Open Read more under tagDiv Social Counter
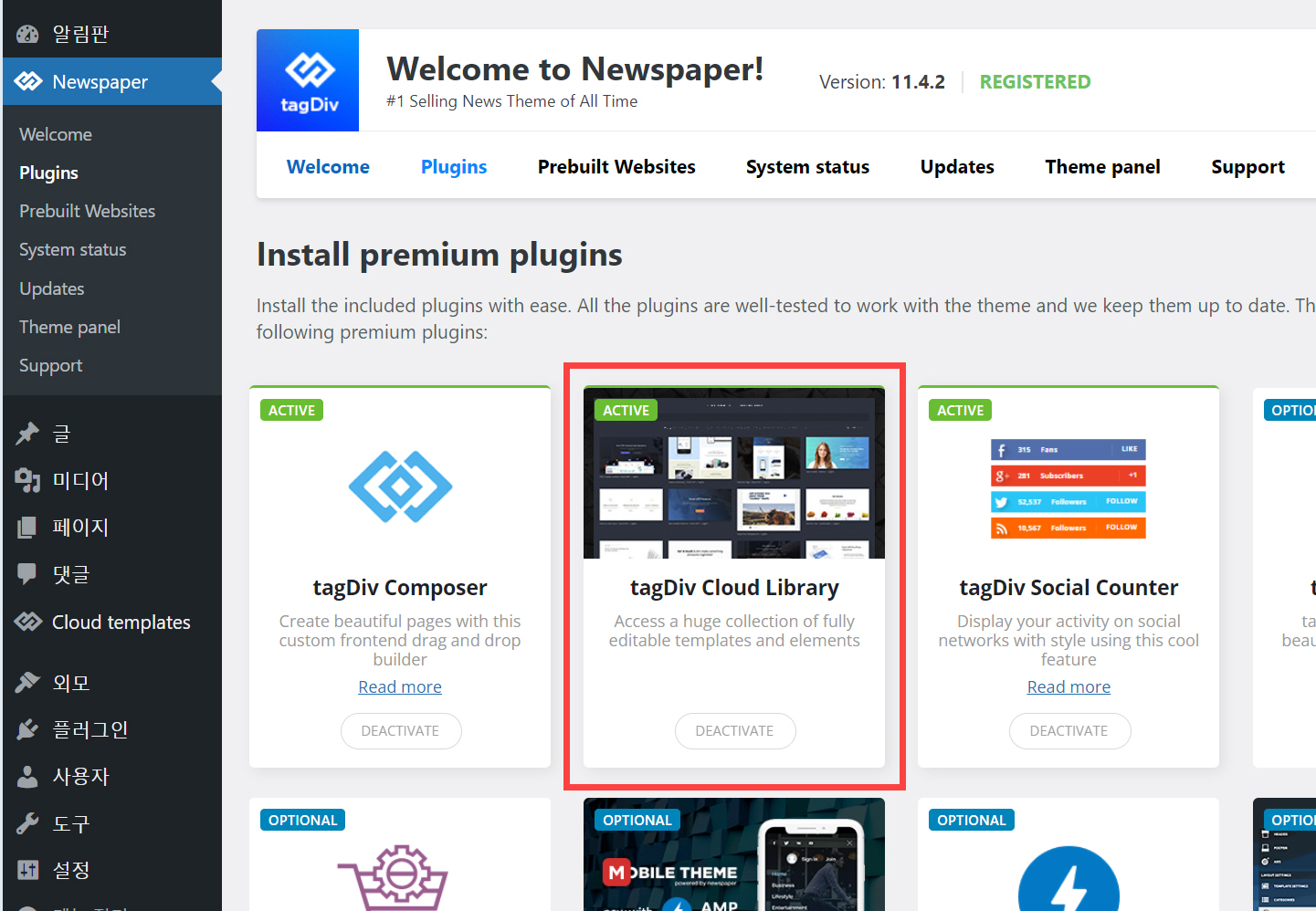This screenshot has width=1316, height=911. tap(1069, 686)
